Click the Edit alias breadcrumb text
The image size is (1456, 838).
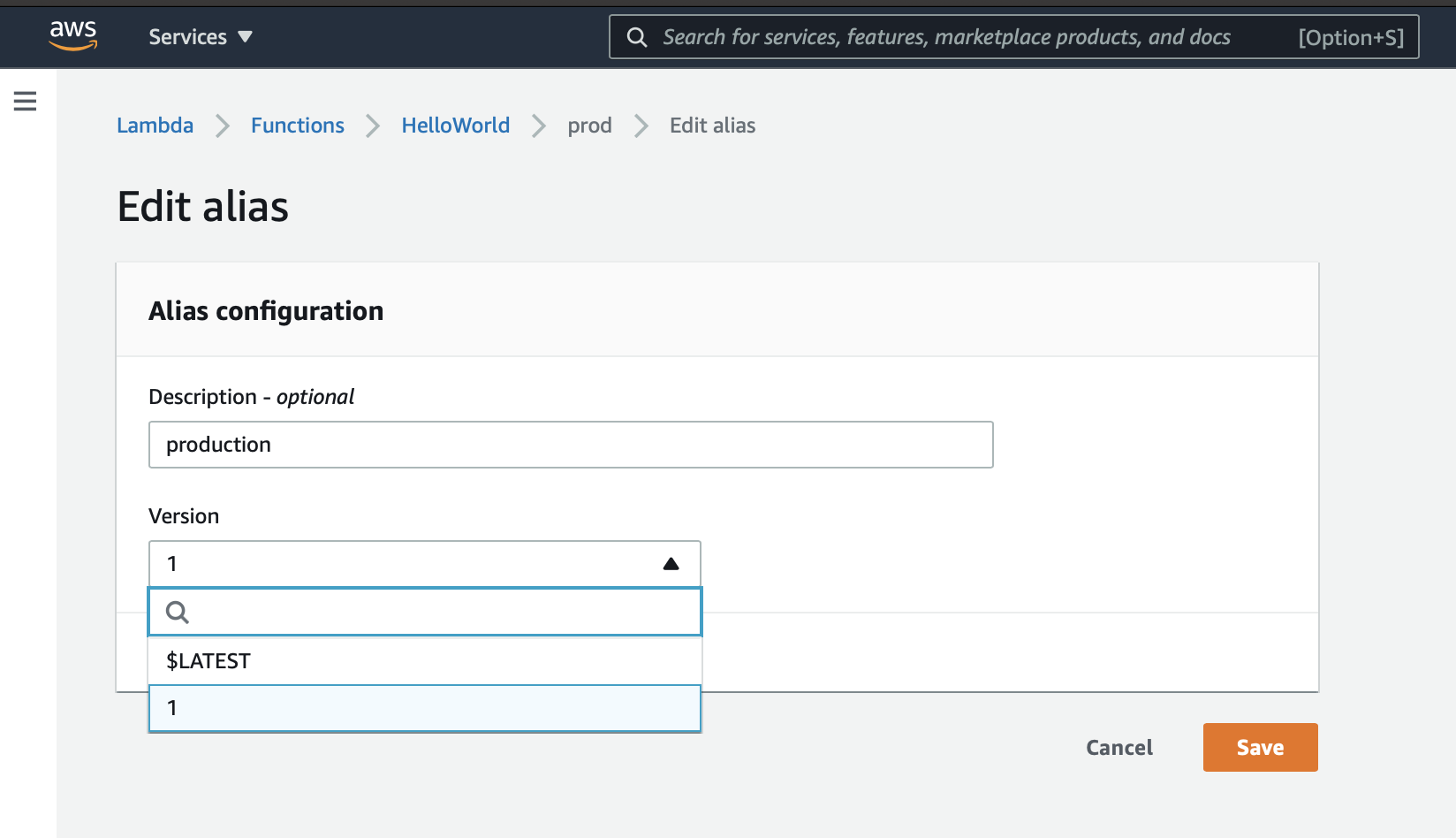(x=713, y=126)
